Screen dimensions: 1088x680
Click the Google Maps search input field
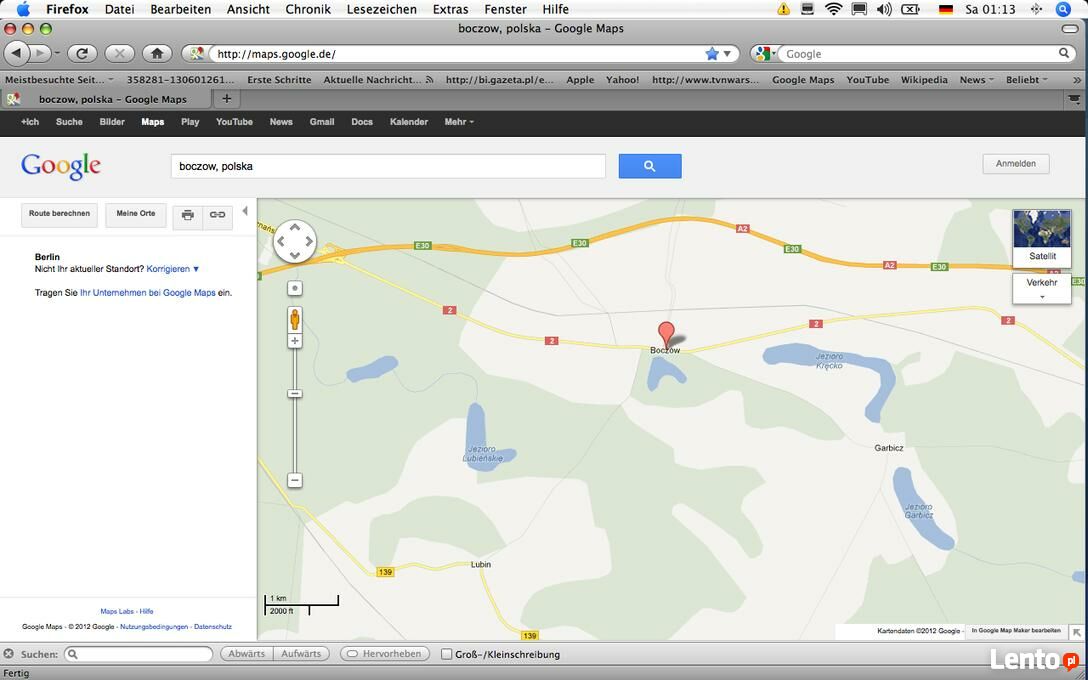(388, 166)
